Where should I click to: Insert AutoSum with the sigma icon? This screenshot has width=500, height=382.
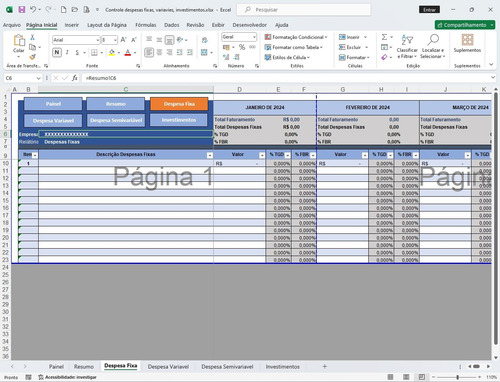[x=384, y=37]
